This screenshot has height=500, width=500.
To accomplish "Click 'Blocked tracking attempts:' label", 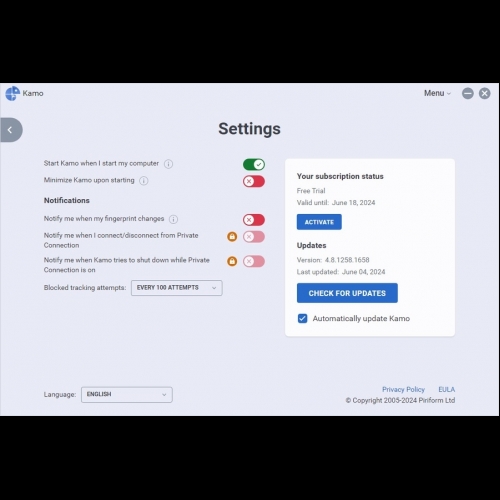I will pyautogui.click(x=85, y=288).
